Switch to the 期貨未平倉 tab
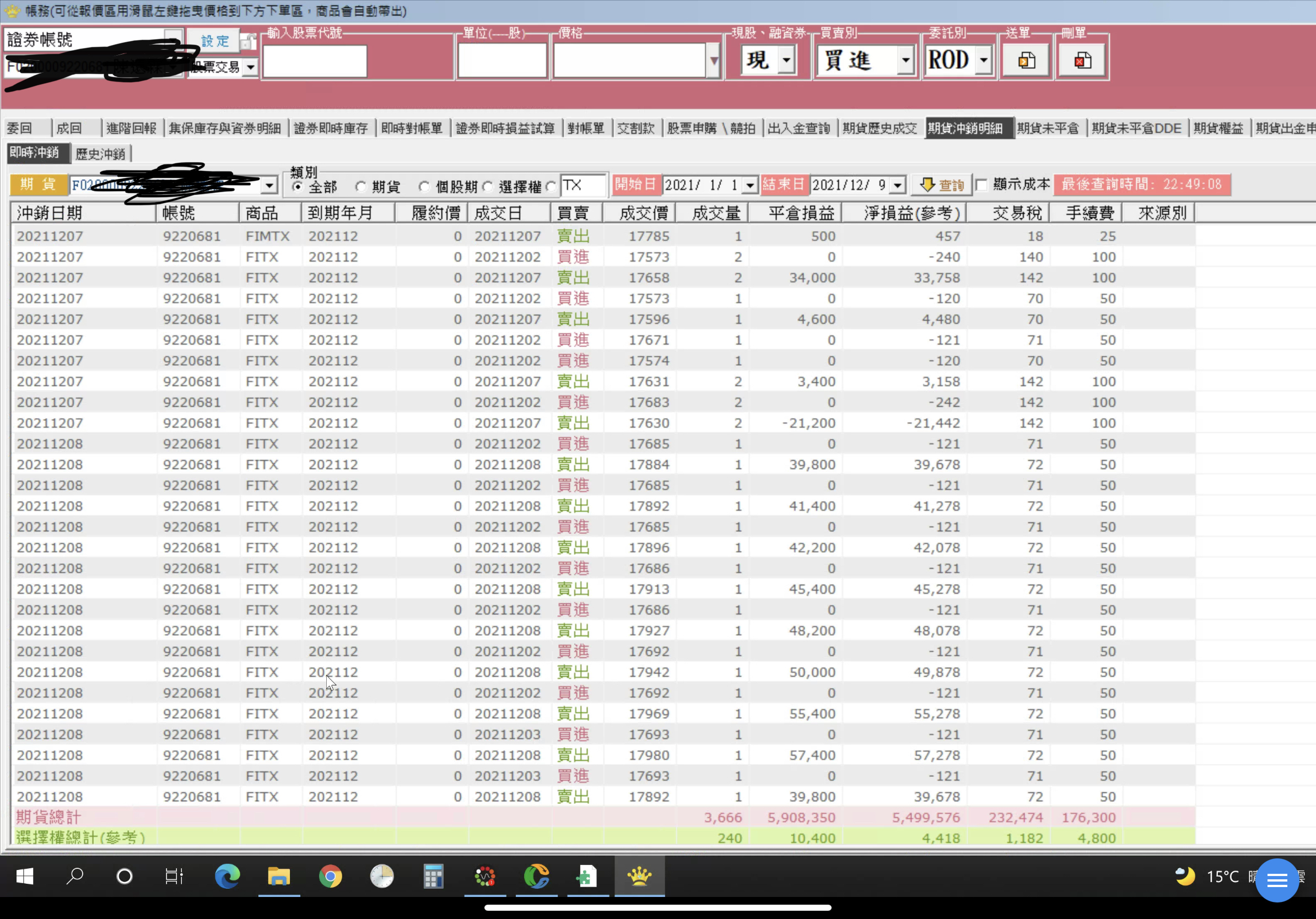This screenshot has width=1316, height=919. (x=1047, y=128)
